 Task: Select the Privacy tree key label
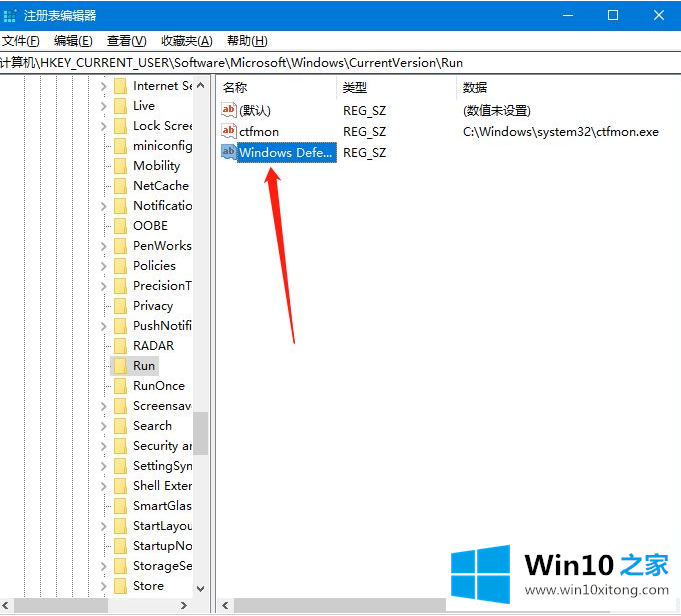(153, 306)
